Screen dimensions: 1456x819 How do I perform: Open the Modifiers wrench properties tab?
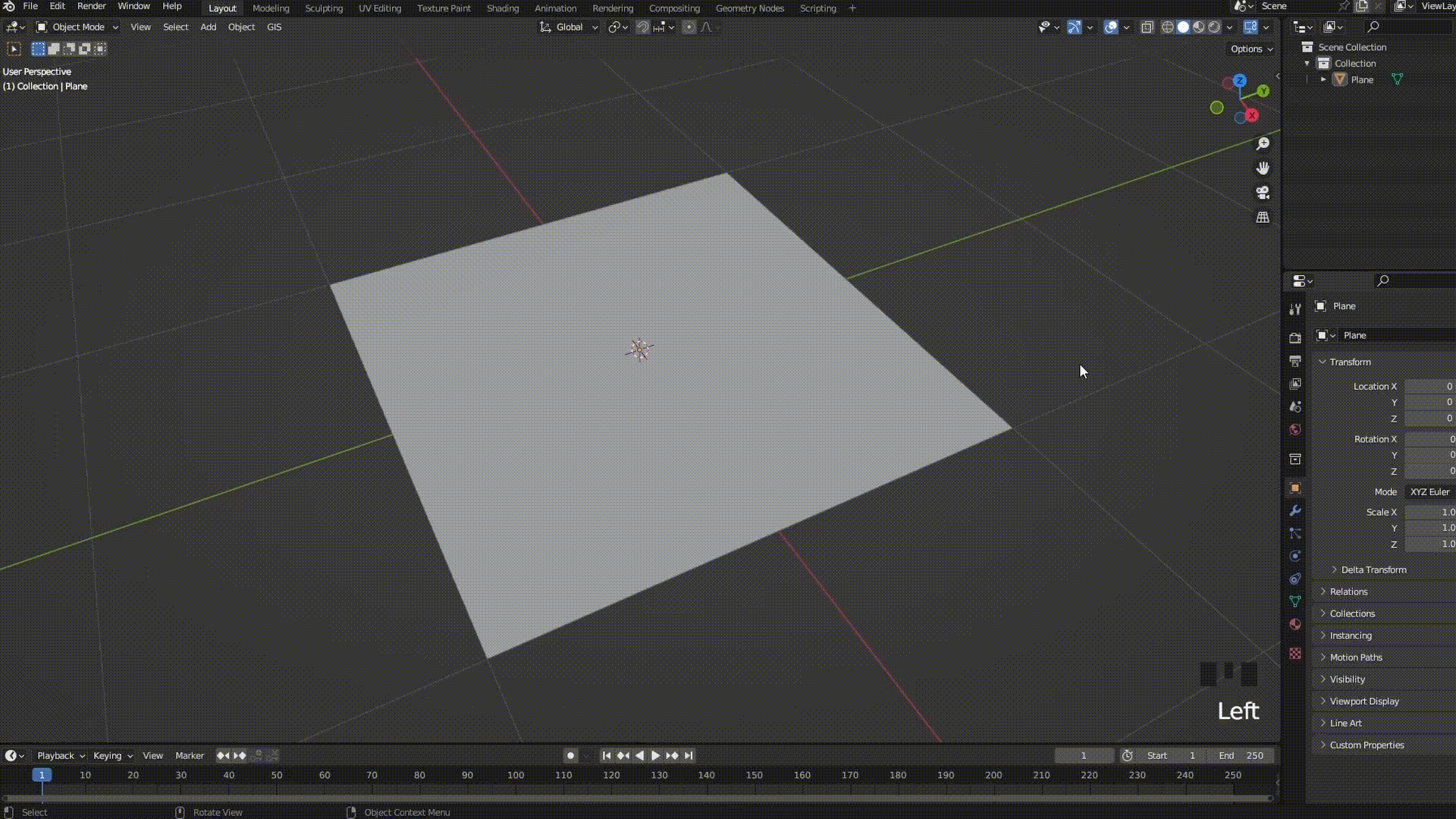1295,511
